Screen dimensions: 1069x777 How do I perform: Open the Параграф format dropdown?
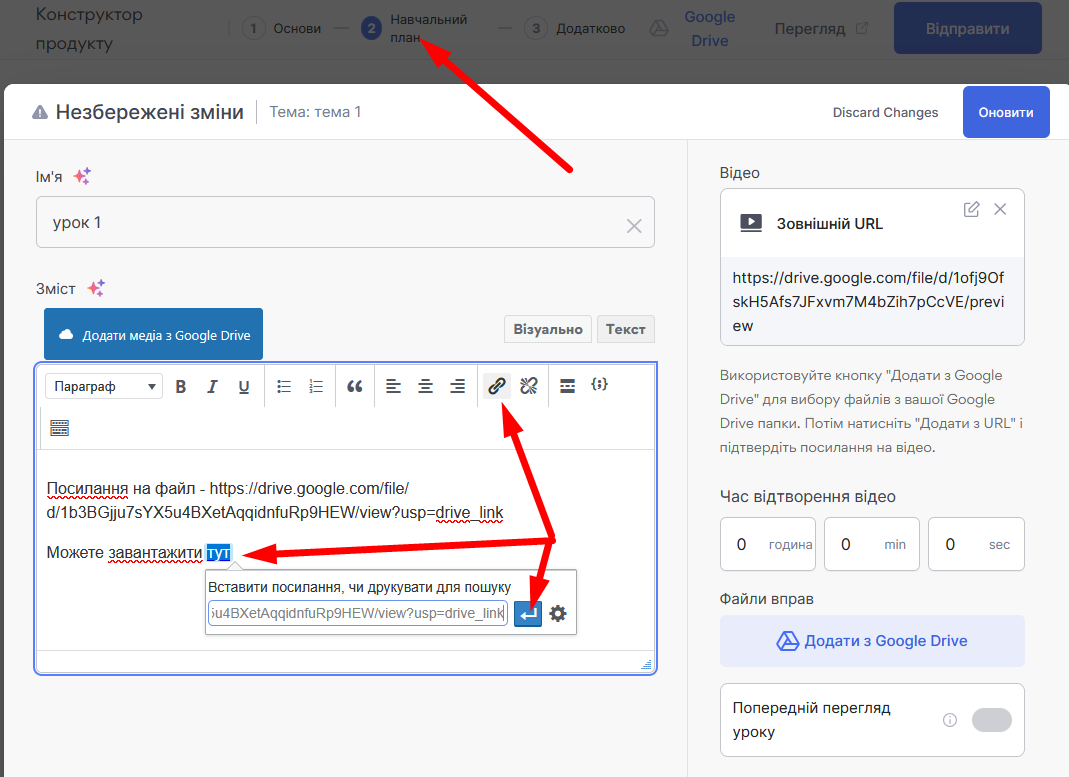104,387
